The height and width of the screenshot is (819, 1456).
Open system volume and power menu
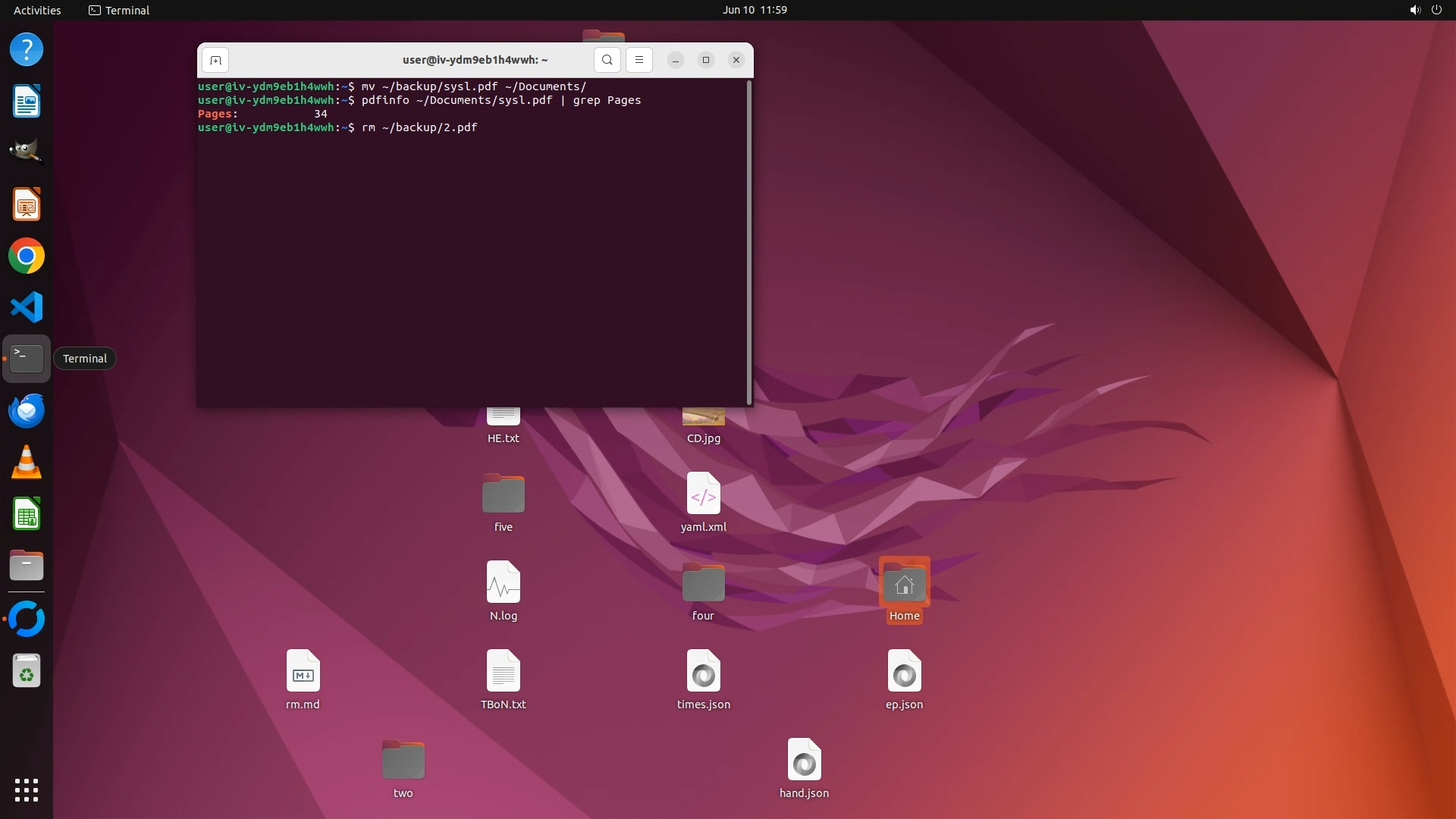[1425, 10]
